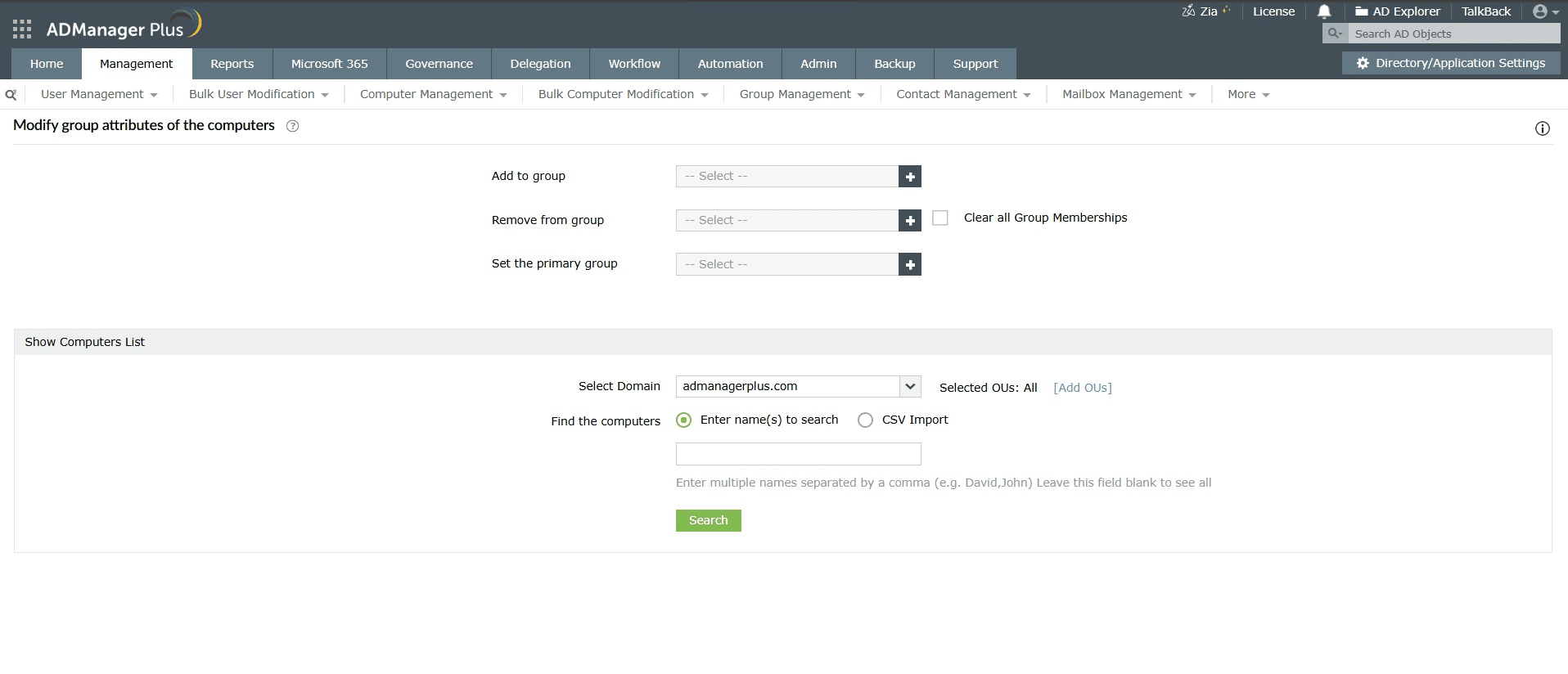Open the License link
1568x674 pixels.
1274,11
